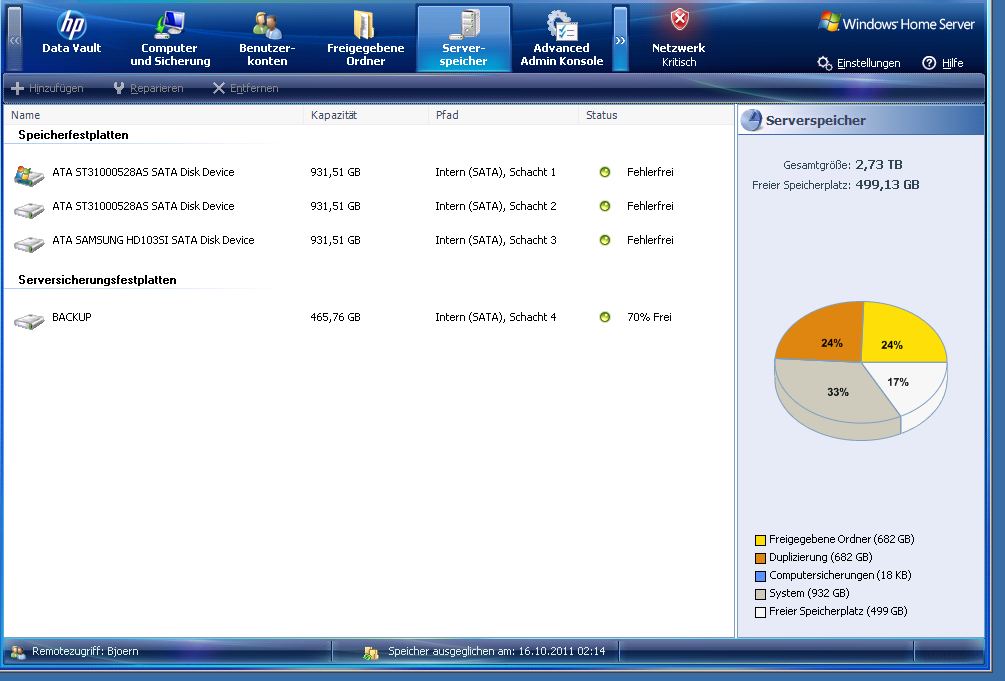This screenshot has width=1005, height=681.
Task: Sort by the Pfad column header
Action: tap(503, 115)
